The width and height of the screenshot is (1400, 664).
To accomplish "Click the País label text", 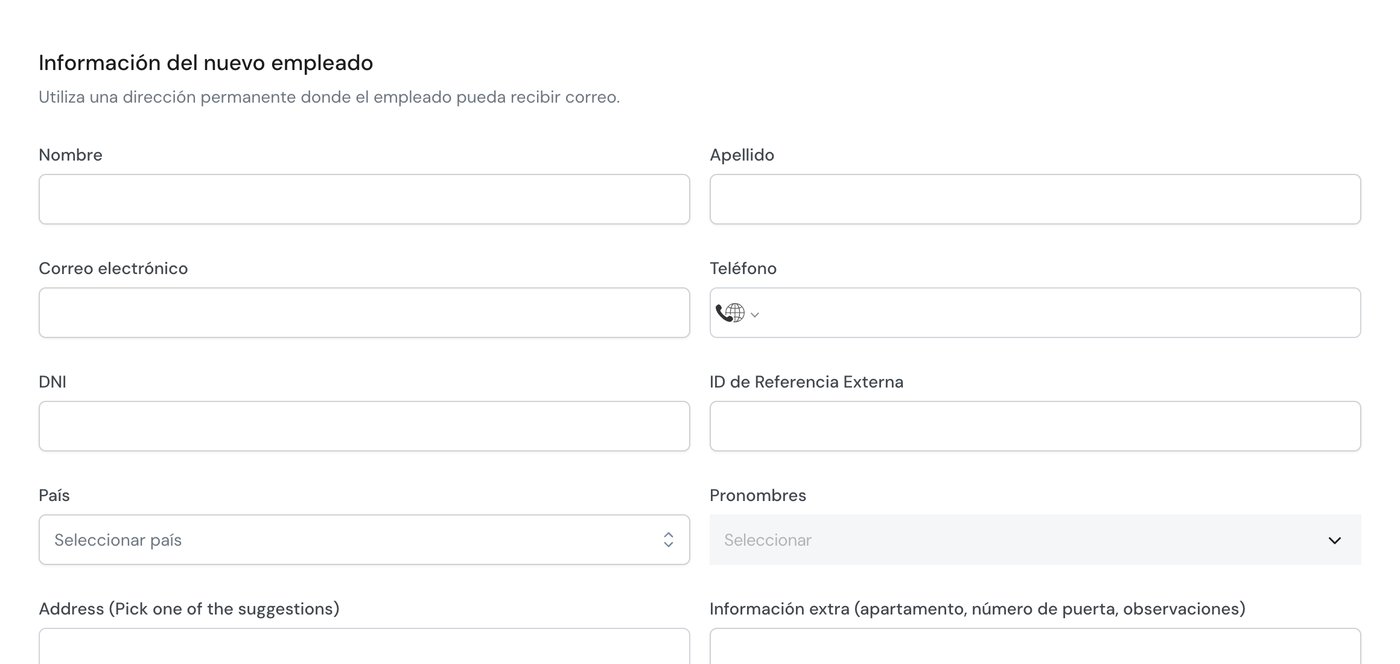I will pyautogui.click(x=54, y=495).
